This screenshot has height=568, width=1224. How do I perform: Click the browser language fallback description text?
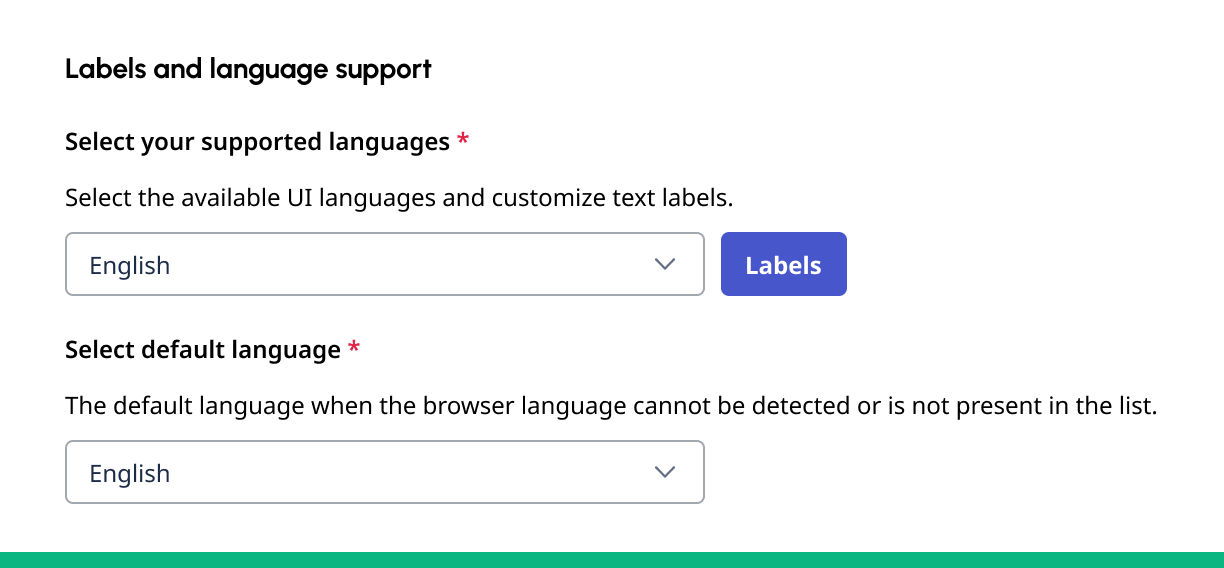click(x=610, y=407)
